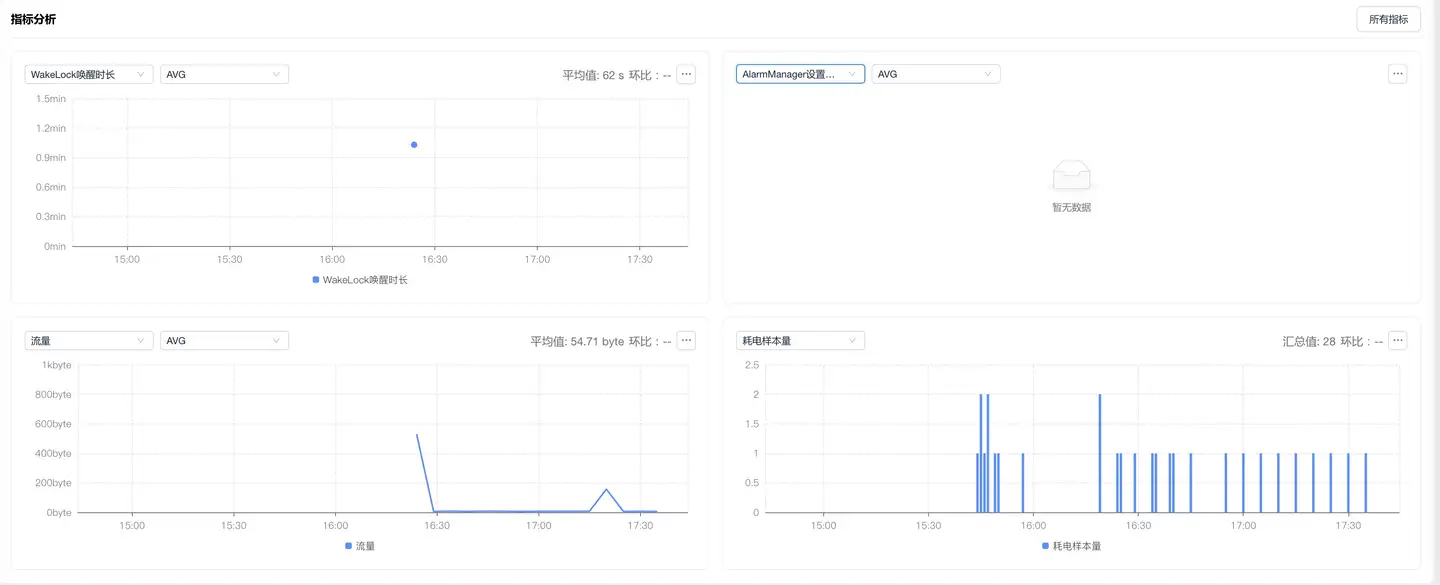Open more options on 耗电样本量 chart
The height and width of the screenshot is (585, 1440).
pyautogui.click(x=1398, y=341)
